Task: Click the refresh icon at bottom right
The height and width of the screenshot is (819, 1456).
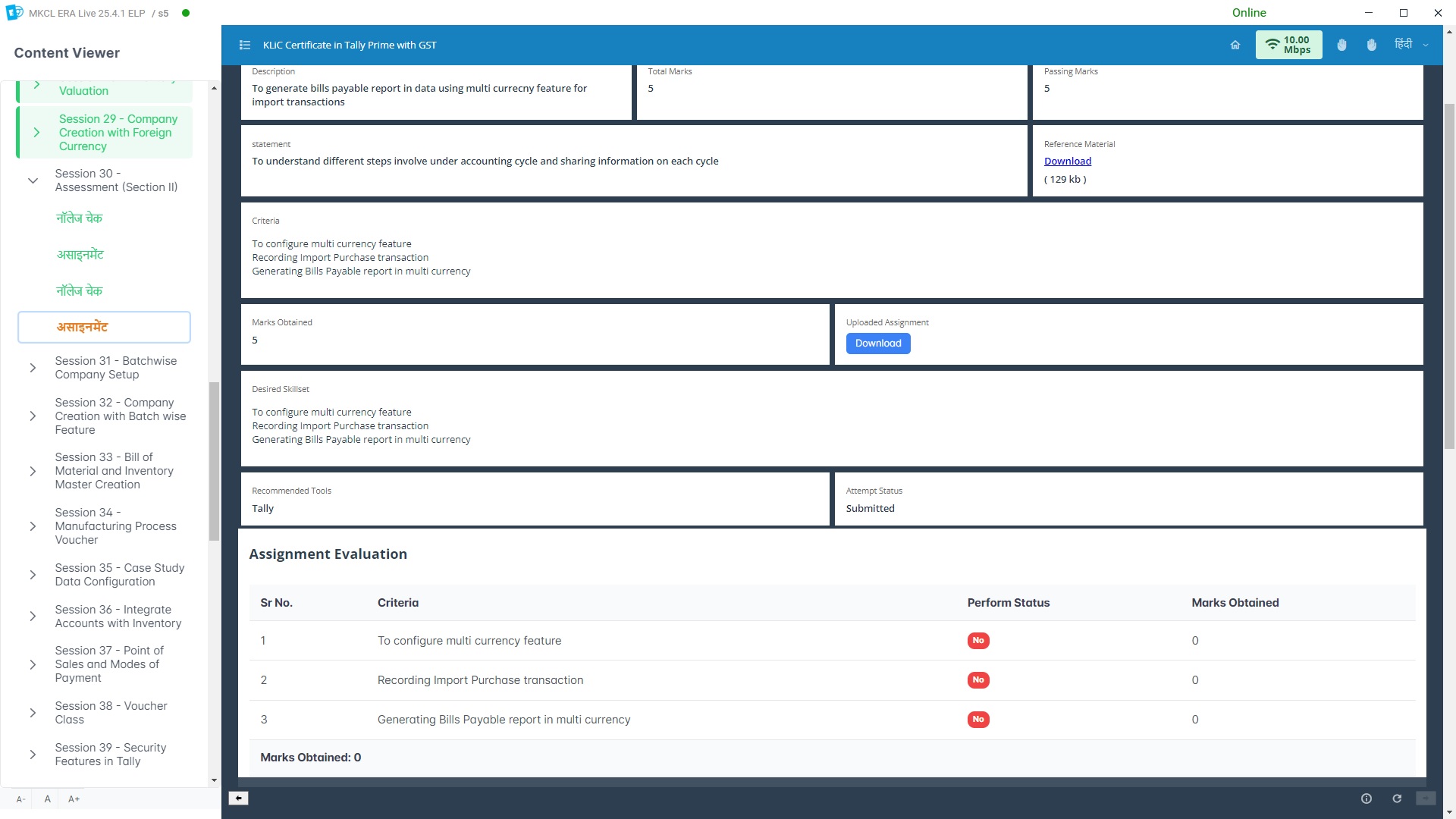Action: (x=1397, y=799)
